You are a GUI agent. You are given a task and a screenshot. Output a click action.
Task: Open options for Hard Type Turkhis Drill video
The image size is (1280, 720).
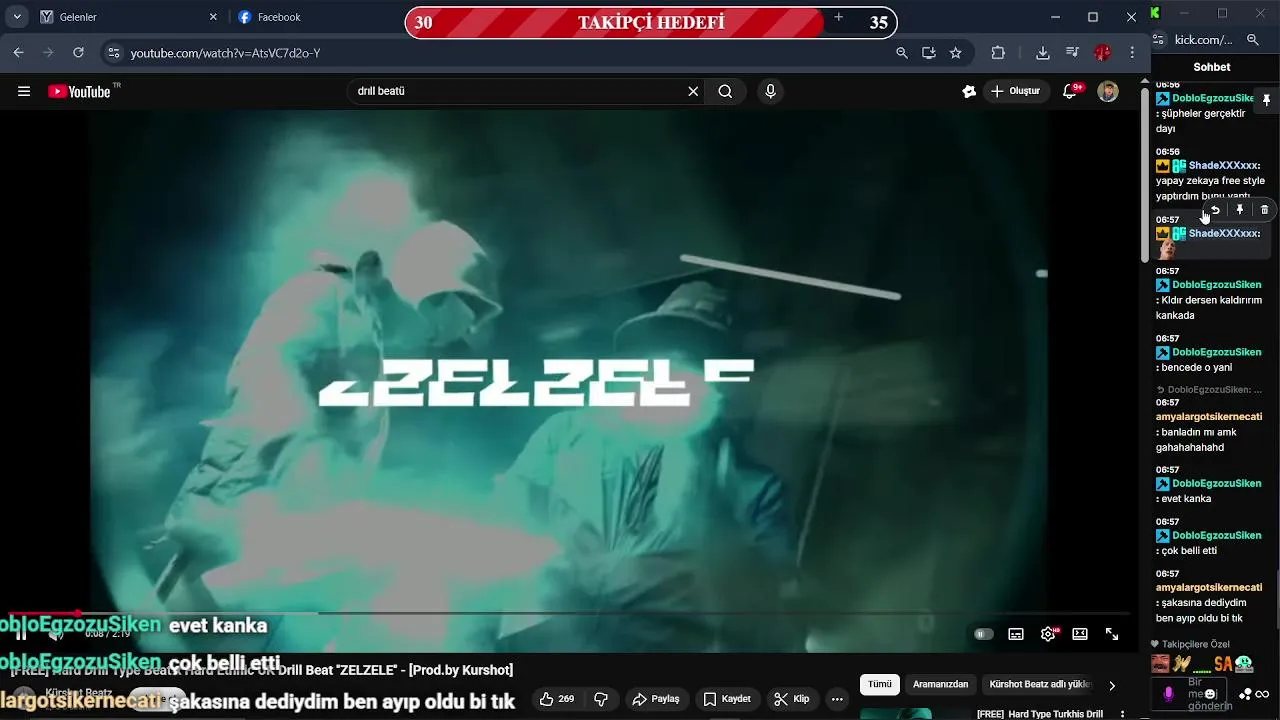[x=1122, y=714]
